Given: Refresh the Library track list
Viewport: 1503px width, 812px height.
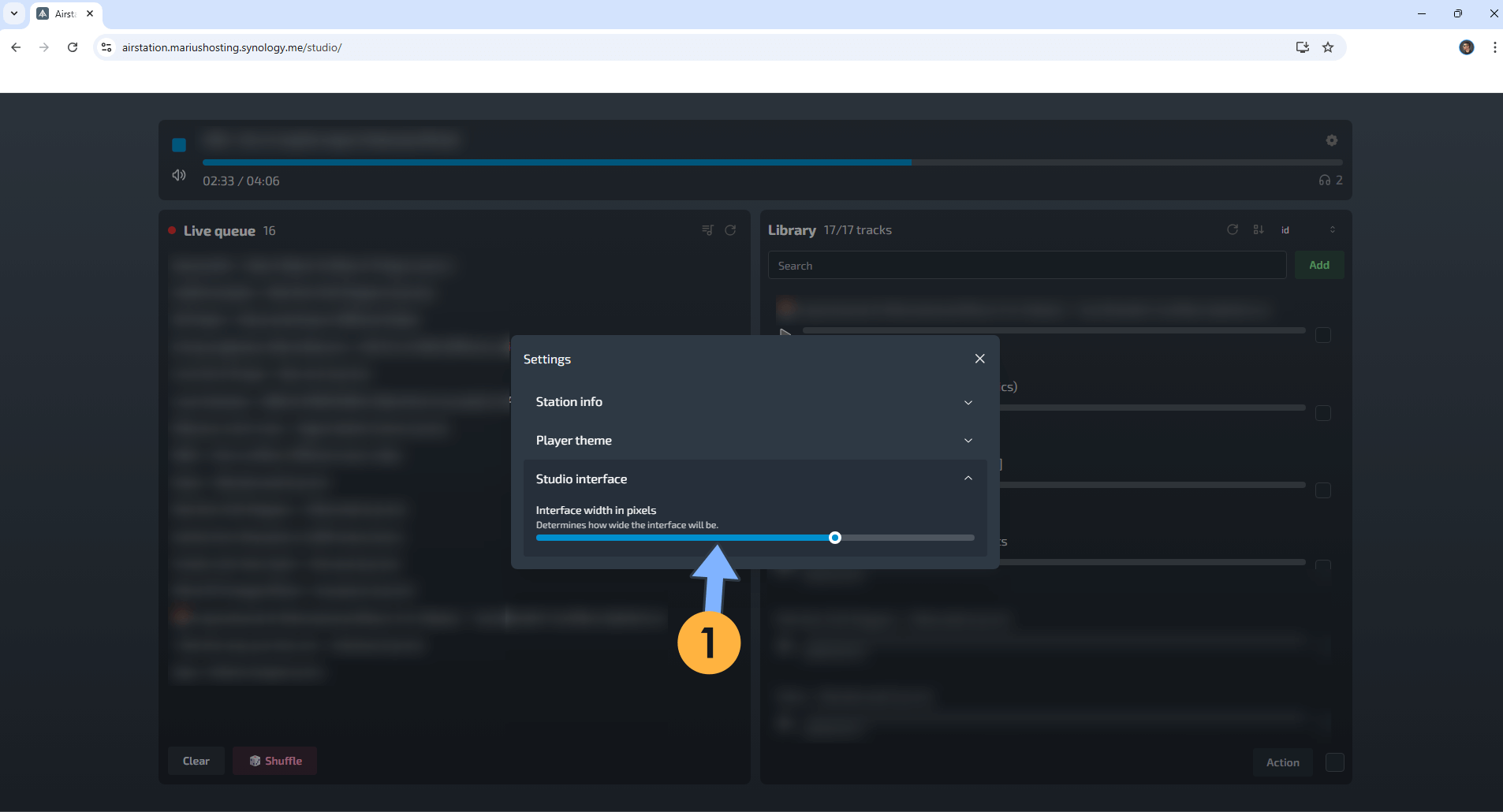Looking at the screenshot, I should pos(1232,229).
